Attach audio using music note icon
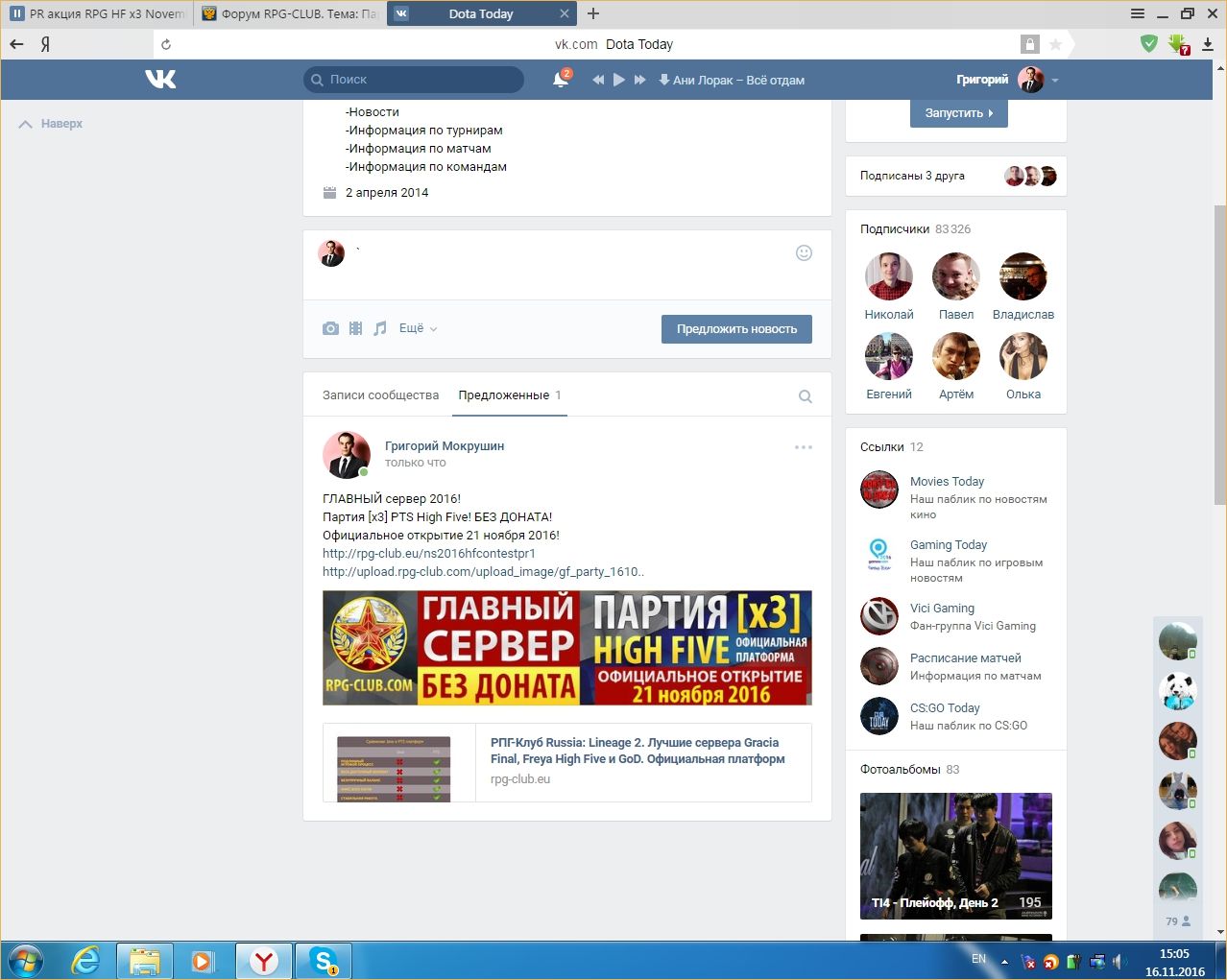Image resolution: width=1227 pixels, height=980 pixels. pyautogui.click(x=380, y=328)
